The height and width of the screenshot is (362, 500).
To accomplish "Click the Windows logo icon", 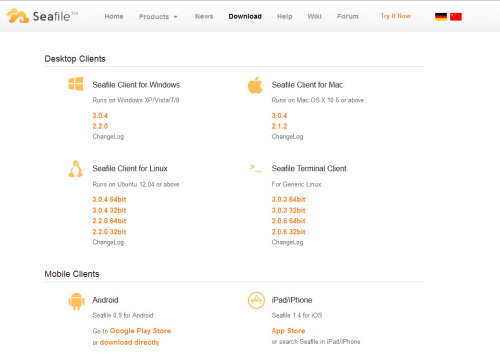I will coord(76,84).
